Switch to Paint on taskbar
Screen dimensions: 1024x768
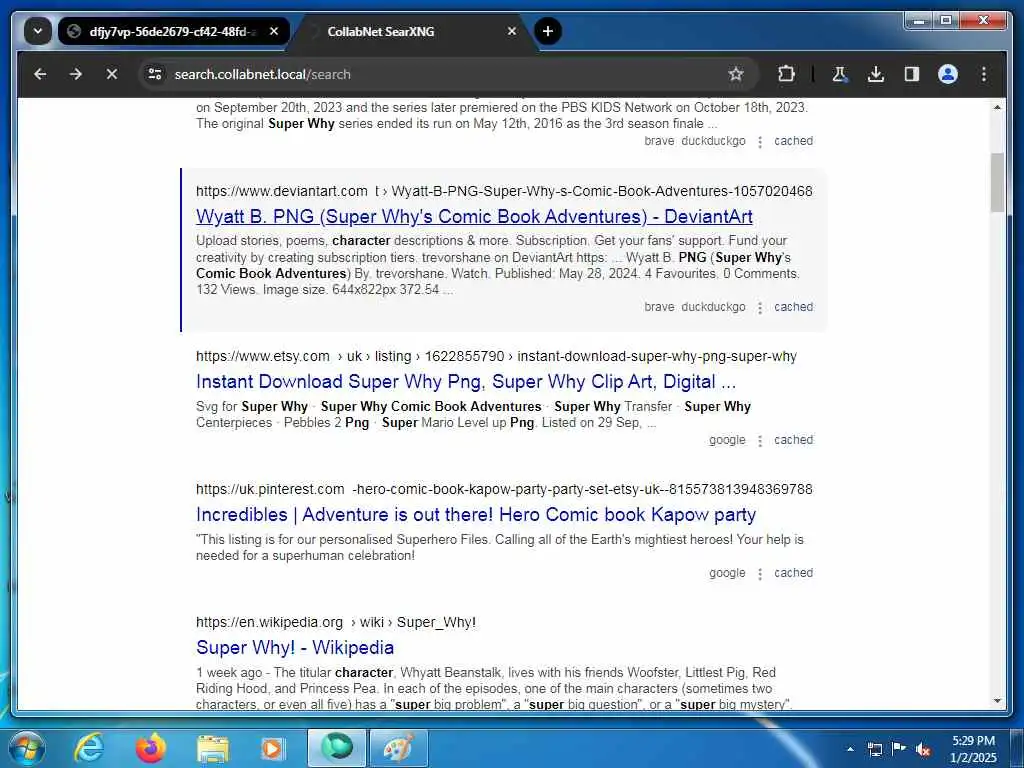pos(398,748)
